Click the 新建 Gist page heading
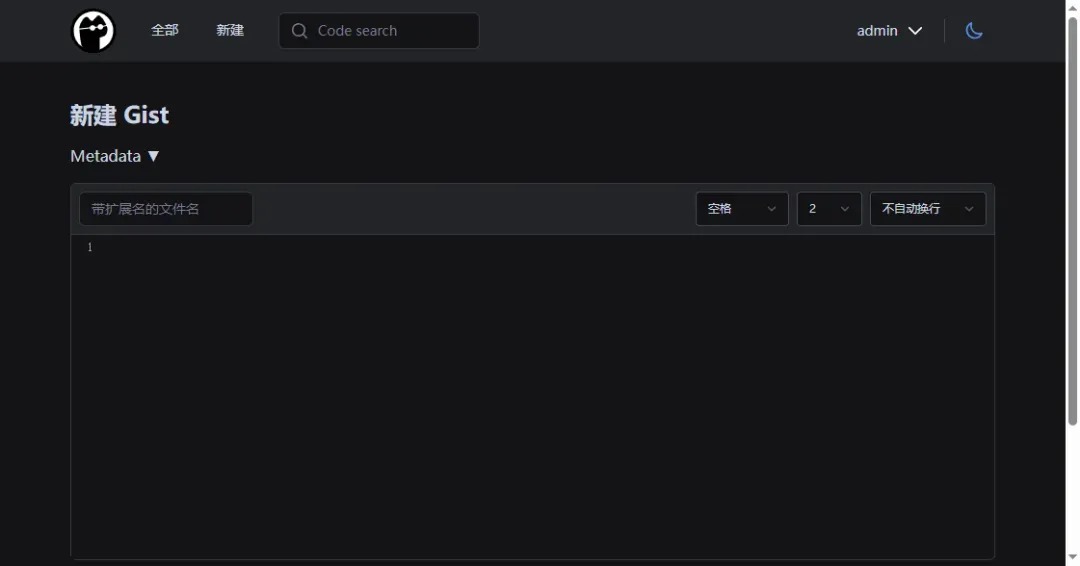The image size is (1080, 566). pos(119,115)
